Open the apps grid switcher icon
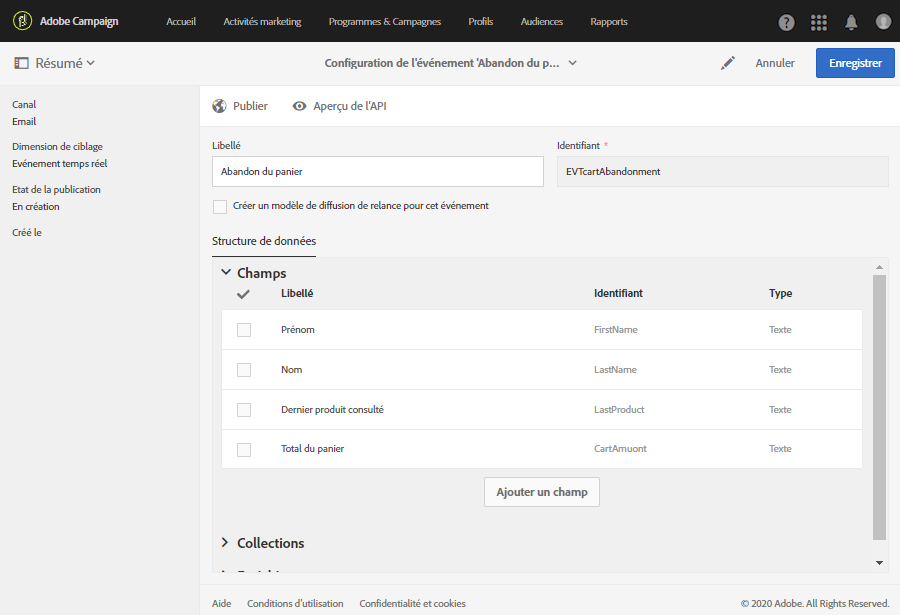The image size is (900, 615). pos(819,22)
